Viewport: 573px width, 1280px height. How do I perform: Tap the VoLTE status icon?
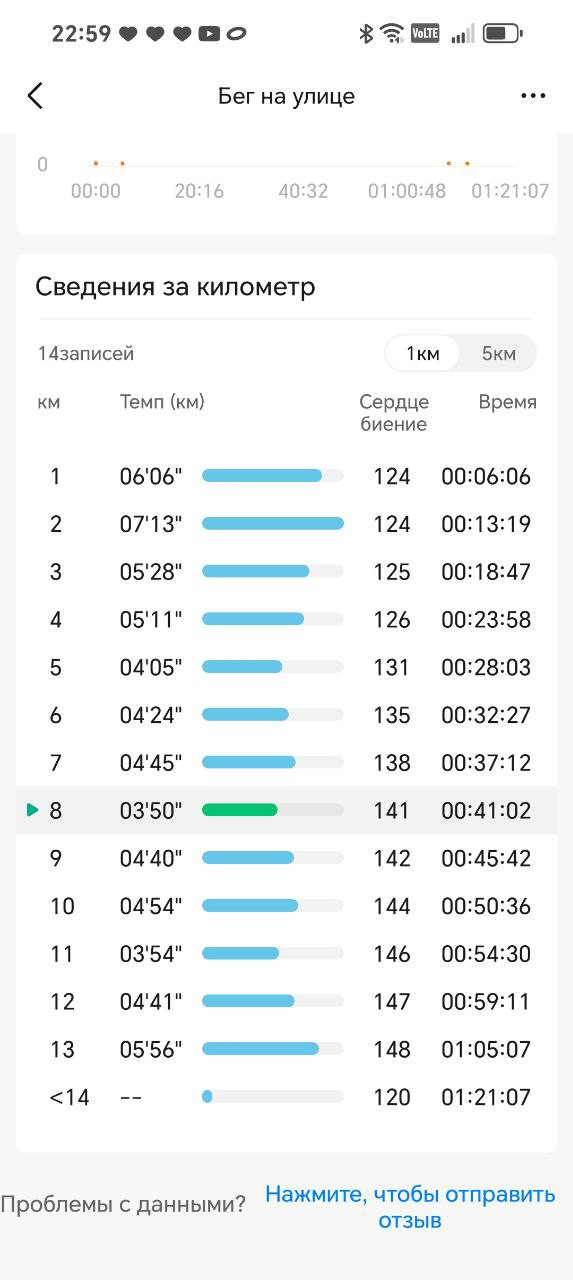425,33
